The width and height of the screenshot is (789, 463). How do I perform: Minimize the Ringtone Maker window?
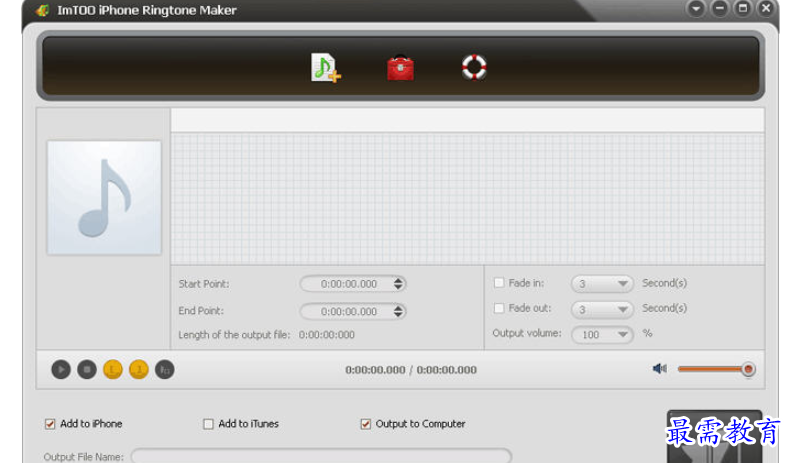tap(720, 9)
